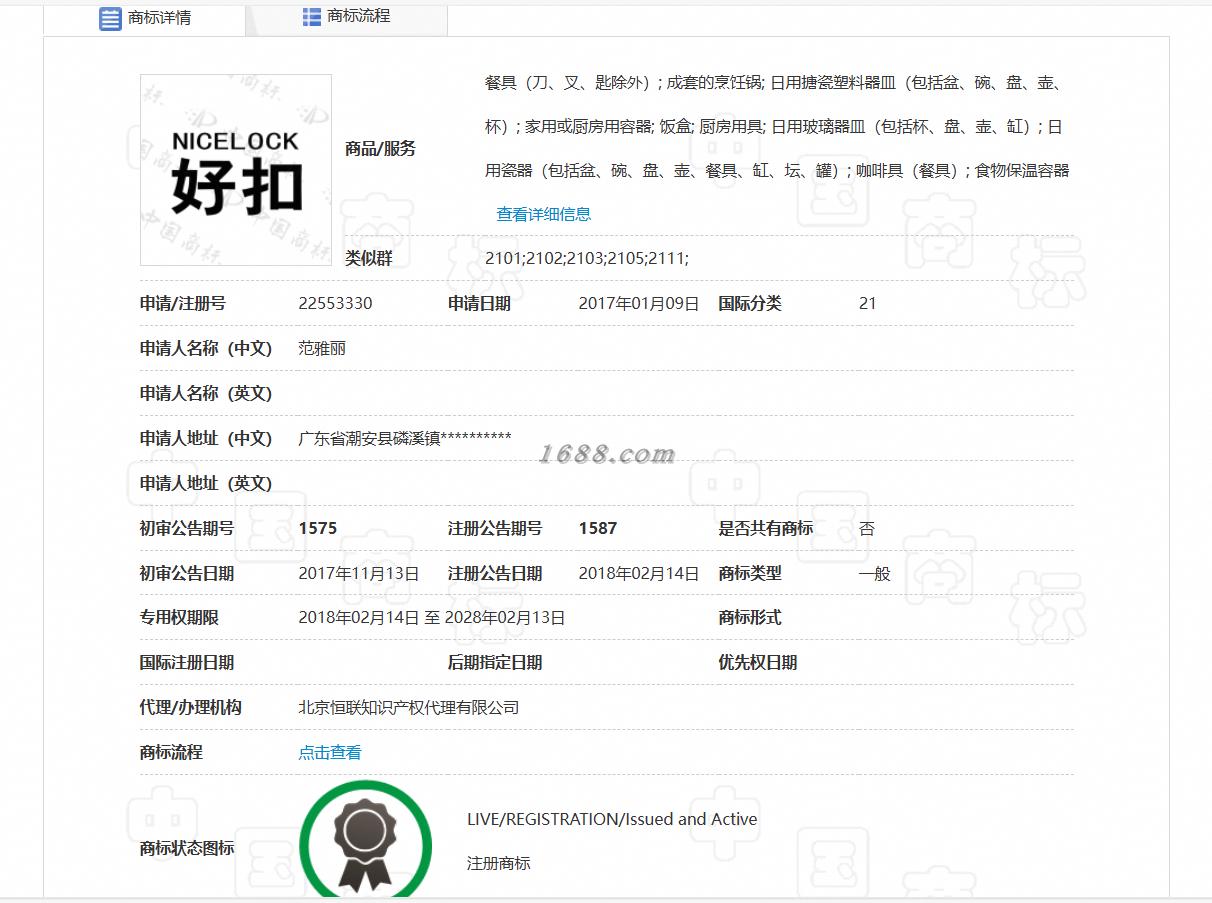Select agency 北京恒联知识产权代理有限公司
The height and width of the screenshot is (903, 1212).
coord(409,708)
